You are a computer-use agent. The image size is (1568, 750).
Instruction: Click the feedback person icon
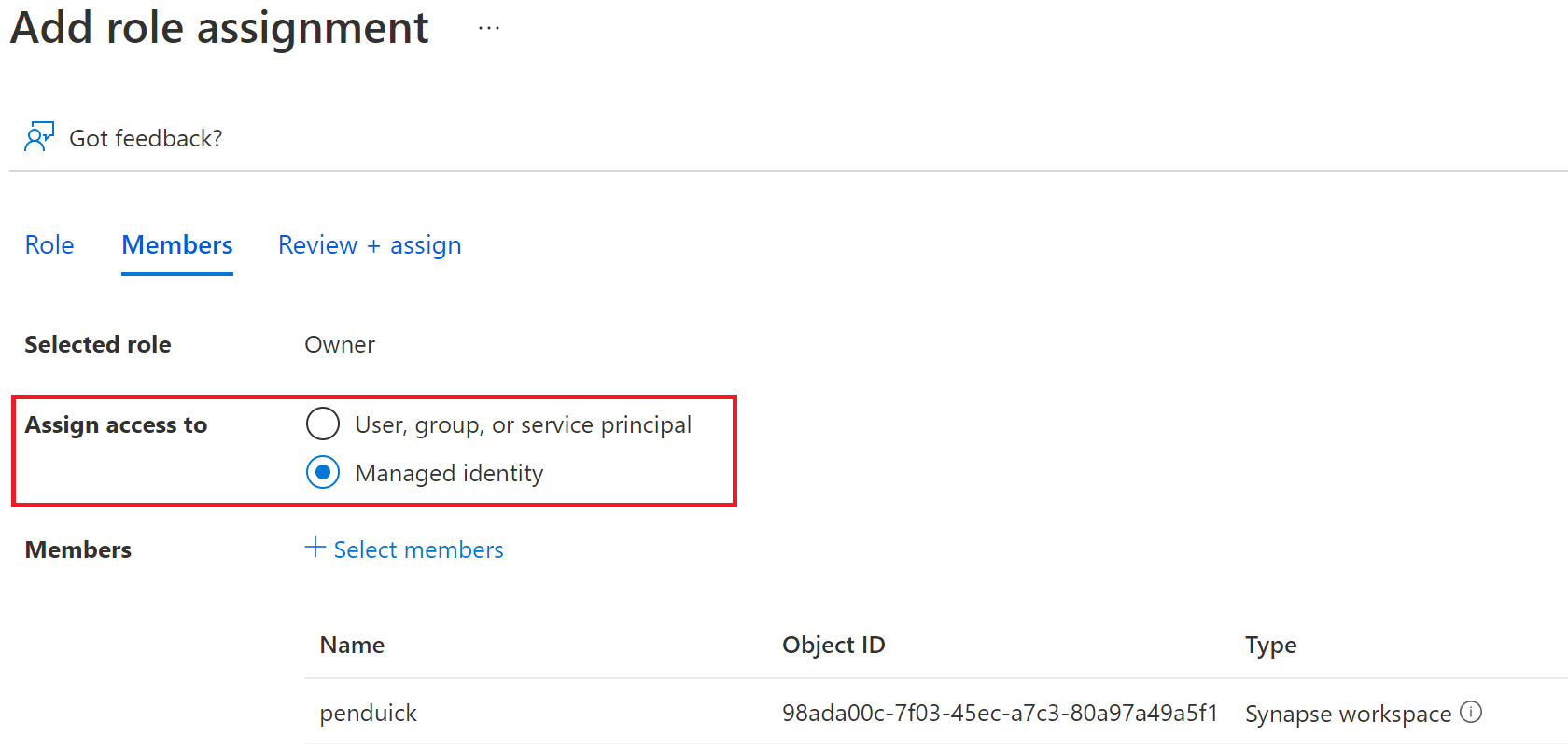[39, 137]
